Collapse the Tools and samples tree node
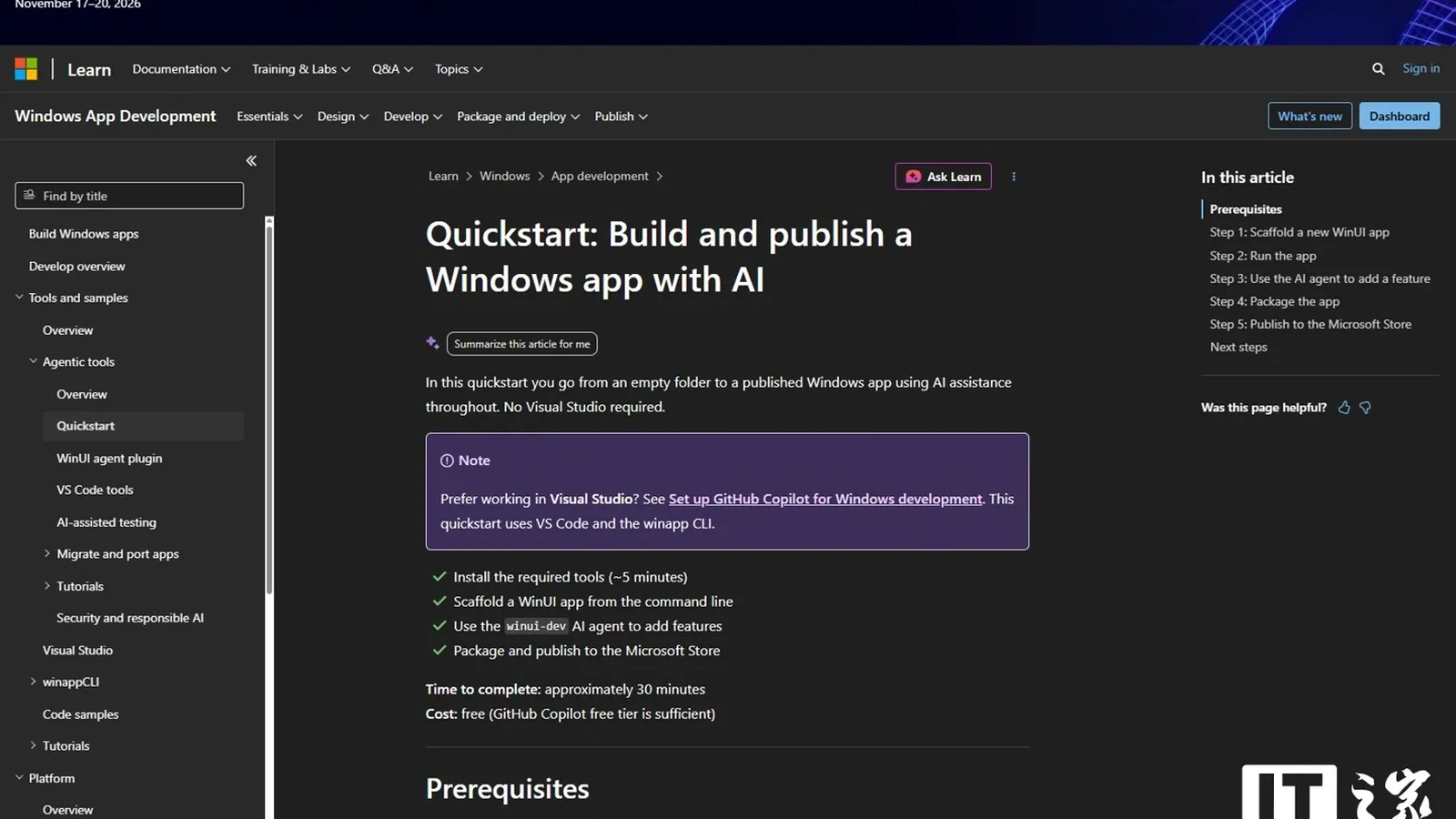 19,298
